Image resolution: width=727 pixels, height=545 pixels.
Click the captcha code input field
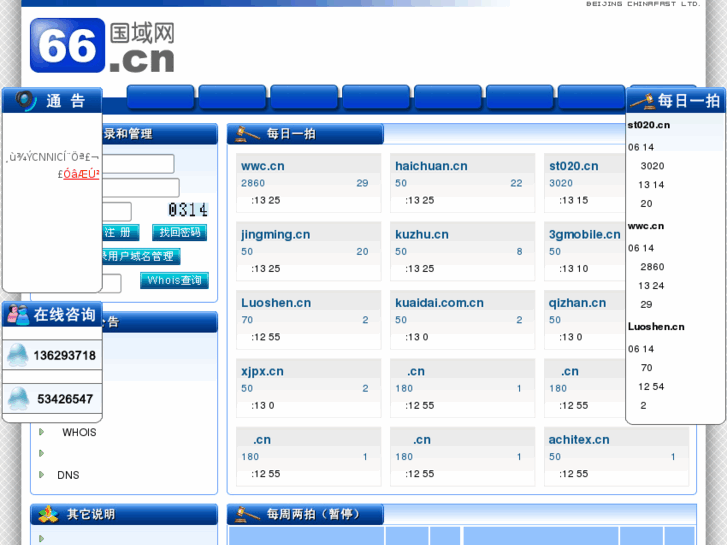(x=117, y=212)
